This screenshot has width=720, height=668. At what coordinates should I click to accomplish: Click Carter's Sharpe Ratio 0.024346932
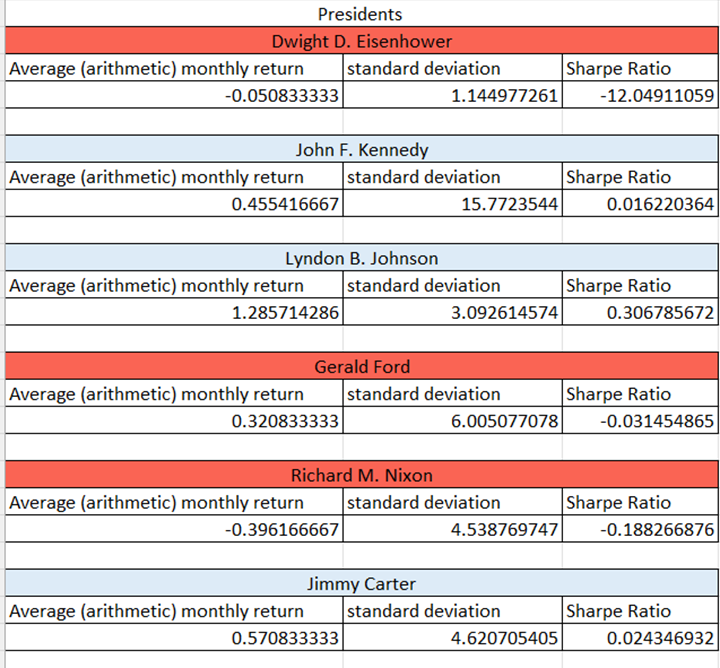coord(640,638)
